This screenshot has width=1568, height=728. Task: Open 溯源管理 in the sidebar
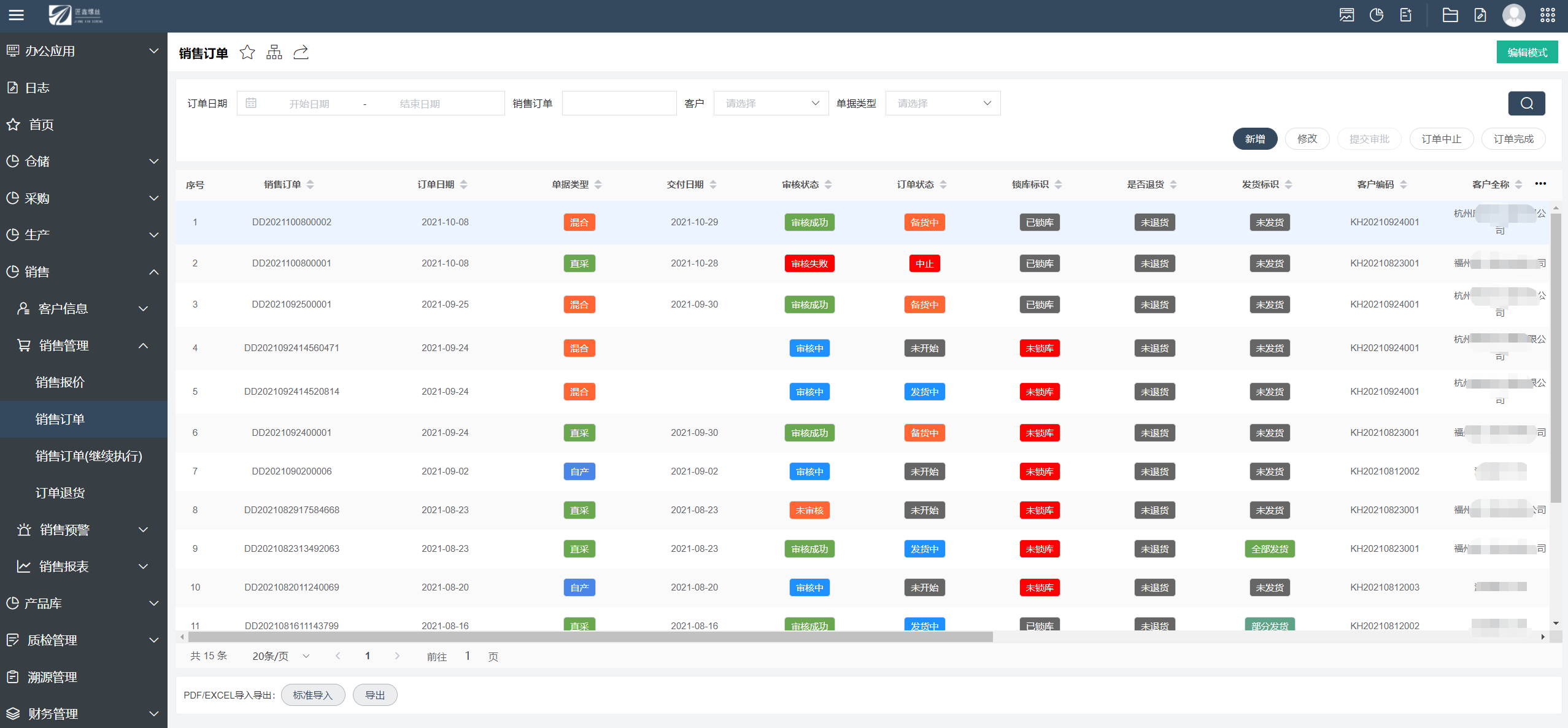point(83,677)
